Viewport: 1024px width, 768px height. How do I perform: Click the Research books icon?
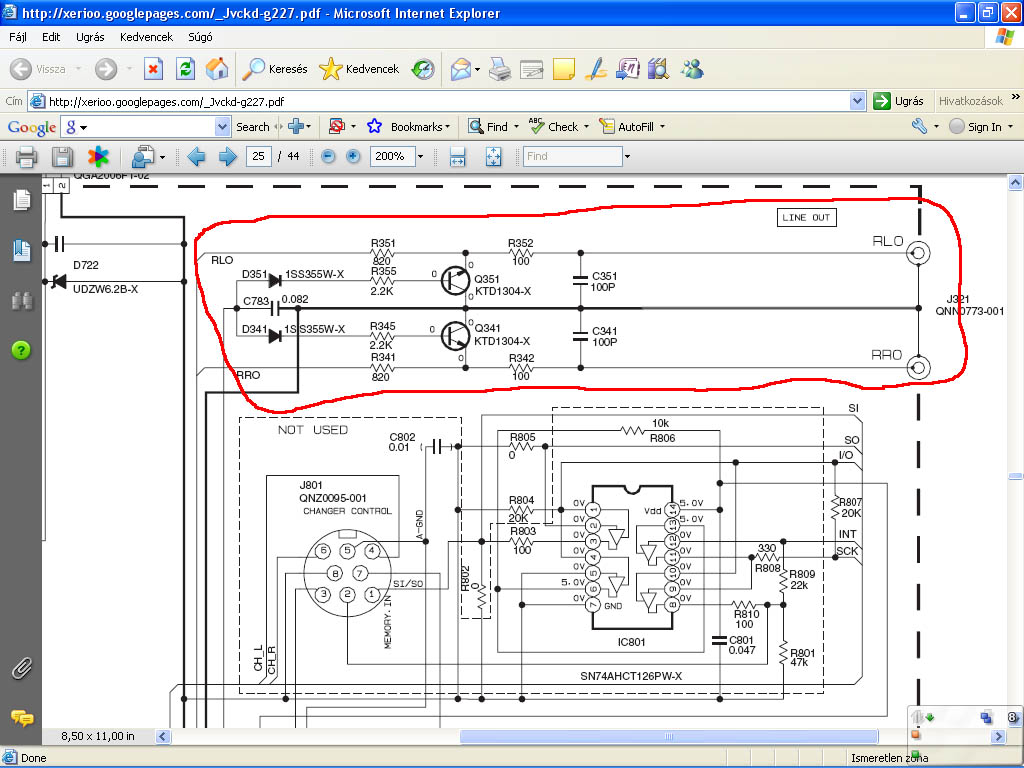[659, 69]
